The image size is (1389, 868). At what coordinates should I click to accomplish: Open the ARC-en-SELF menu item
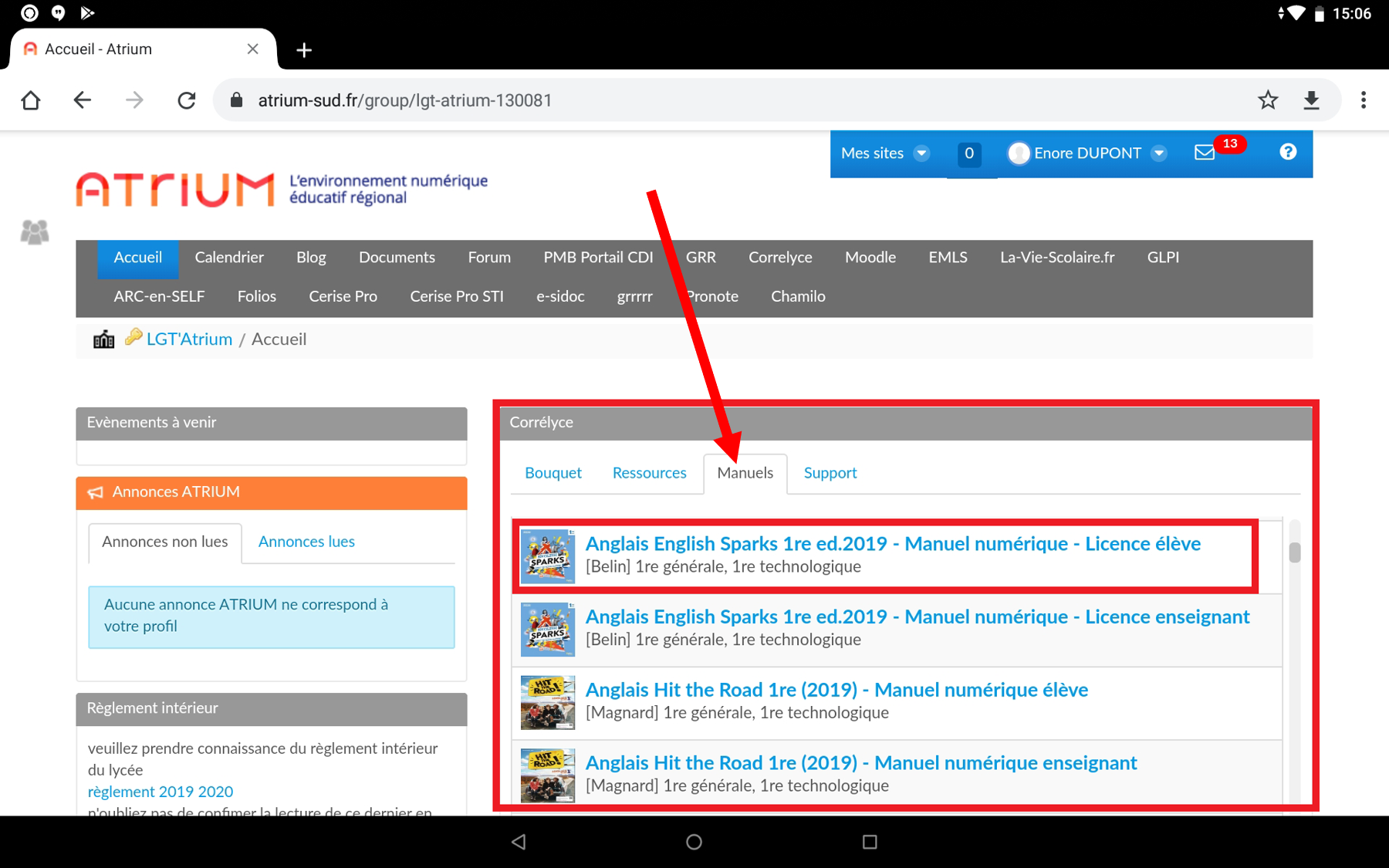pyautogui.click(x=159, y=297)
